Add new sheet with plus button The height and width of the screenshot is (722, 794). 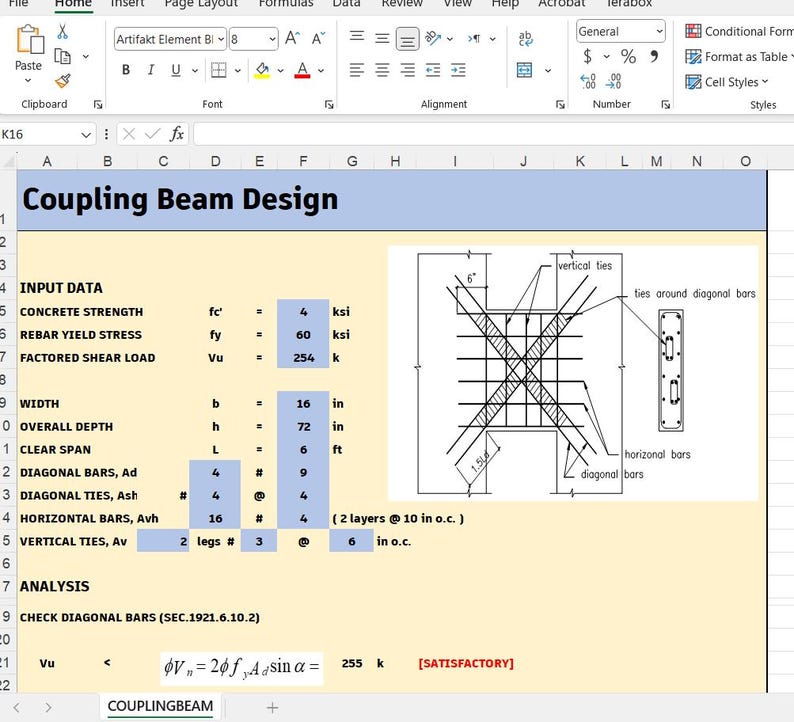pos(272,707)
